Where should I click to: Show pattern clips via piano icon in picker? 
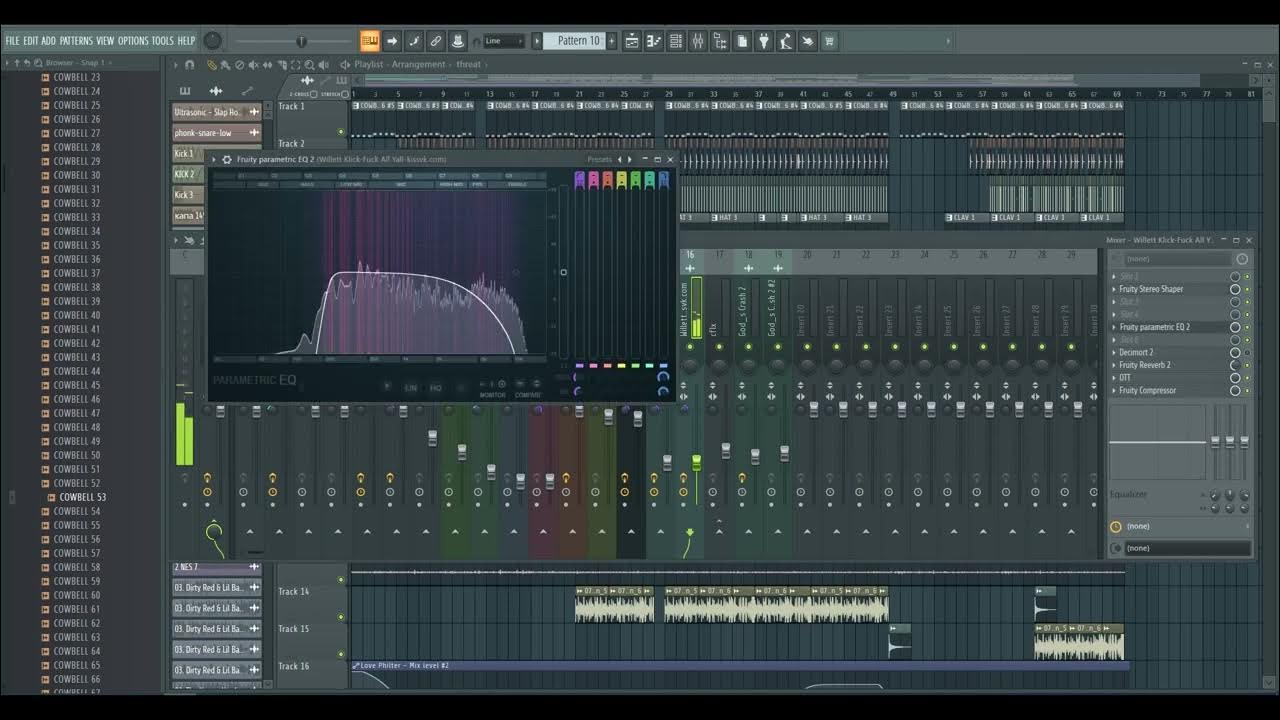pyautogui.click(x=186, y=91)
